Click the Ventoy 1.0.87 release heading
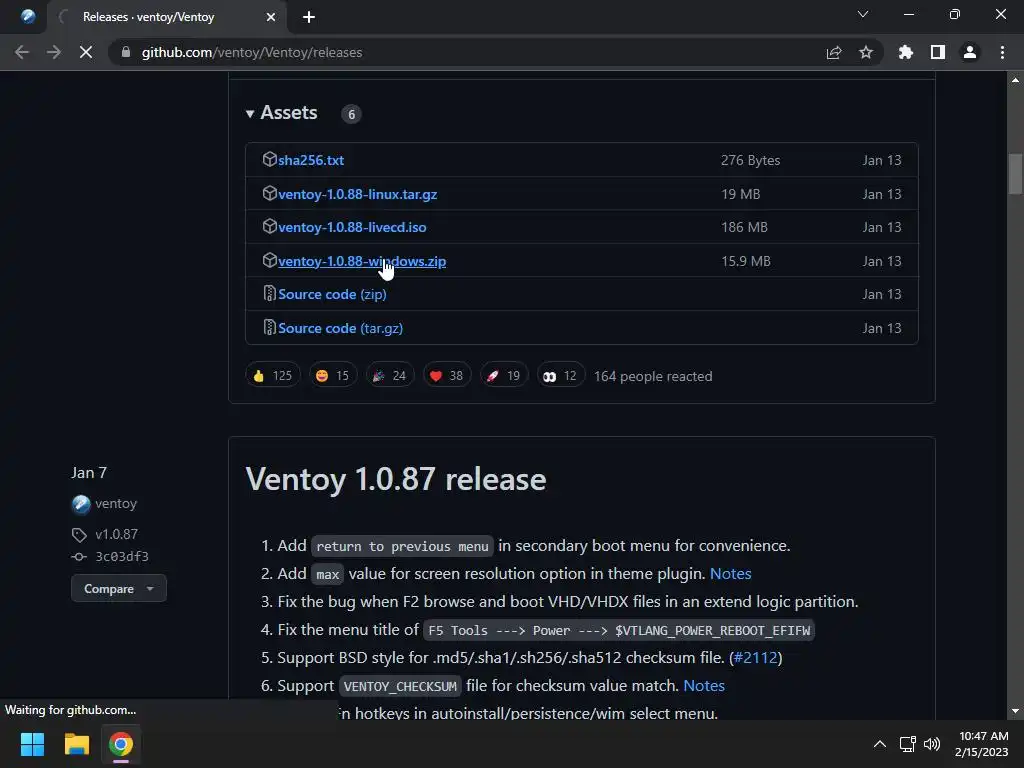Screen dimensions: 1024x768 [x=396, y=479]
